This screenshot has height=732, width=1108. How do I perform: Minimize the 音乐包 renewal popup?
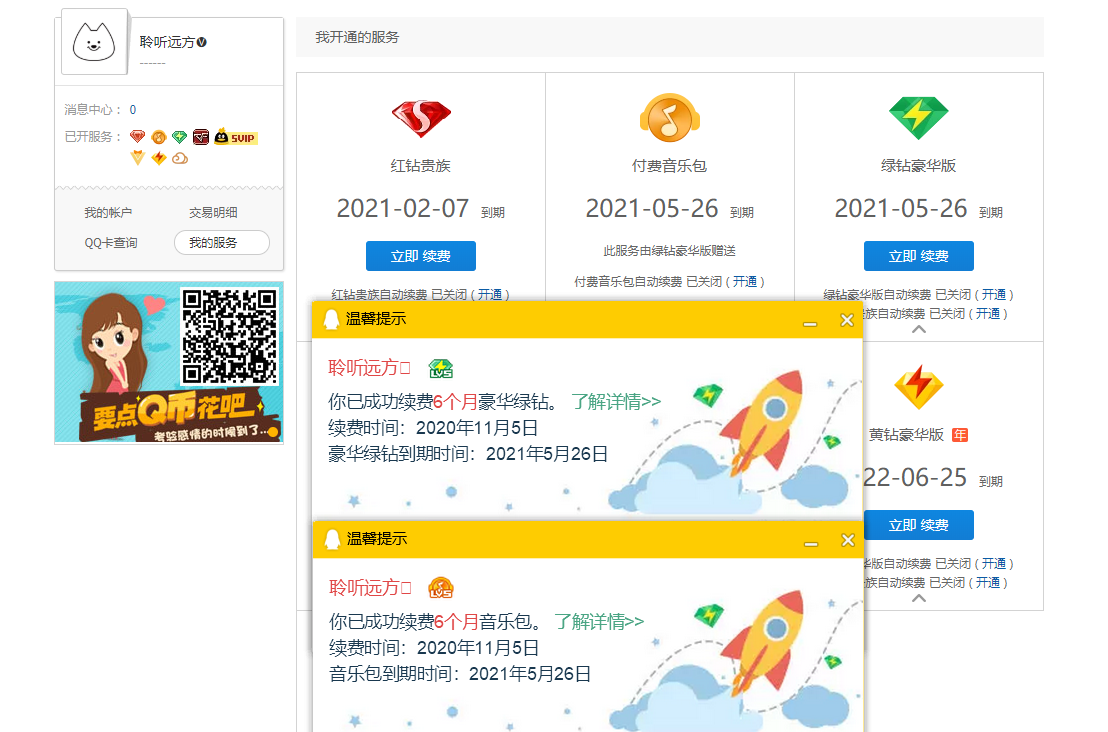pos(811,543)
